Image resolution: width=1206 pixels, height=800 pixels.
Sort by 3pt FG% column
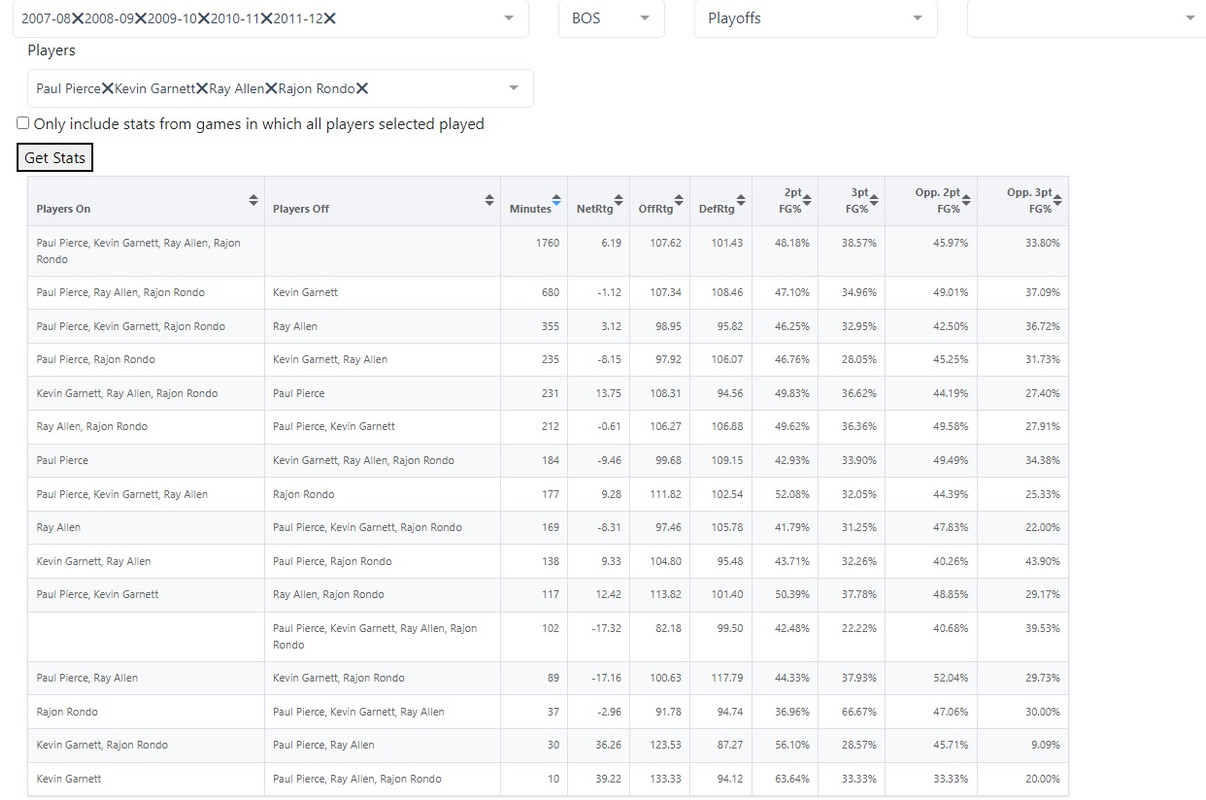874,201
